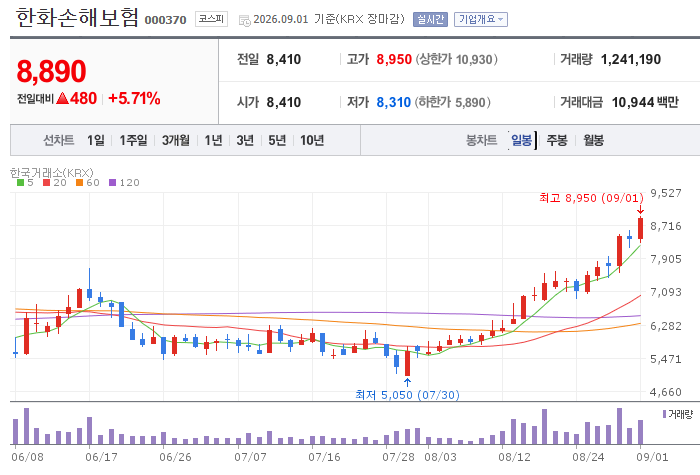Screen dimensions: 700x475
Task: Click the calendar icon beside the date
Action: click(x=245, y=21)
